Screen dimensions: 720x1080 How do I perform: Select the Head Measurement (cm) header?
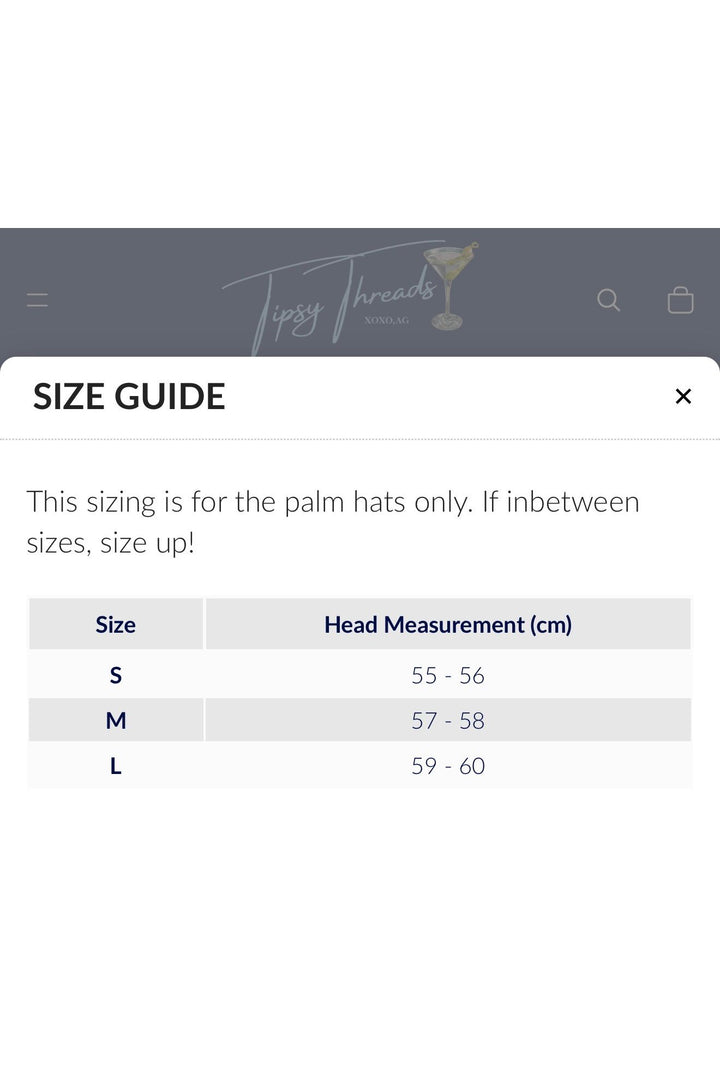448,624
